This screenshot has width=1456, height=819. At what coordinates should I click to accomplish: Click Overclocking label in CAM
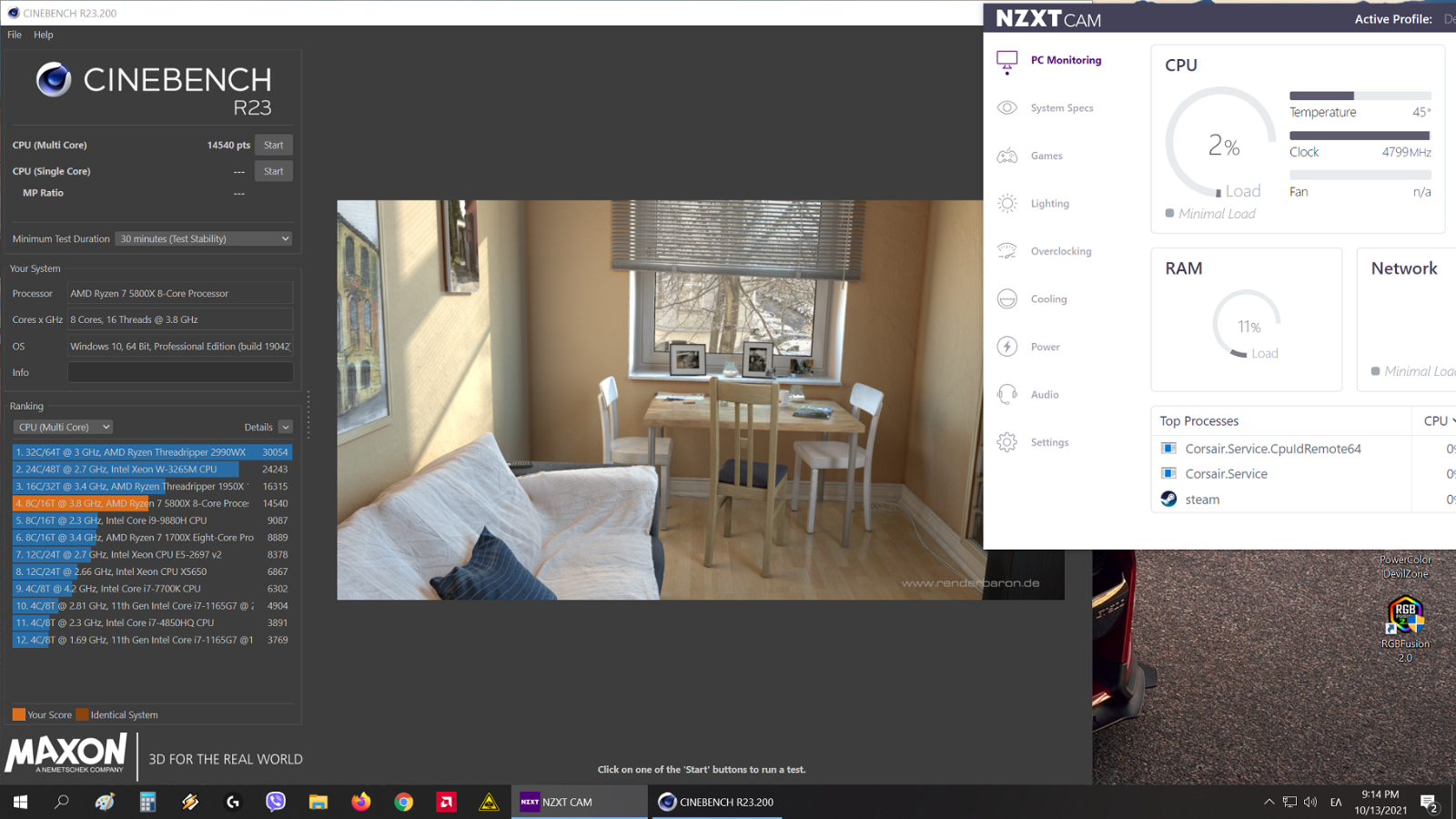click(x=1061, y=251)
